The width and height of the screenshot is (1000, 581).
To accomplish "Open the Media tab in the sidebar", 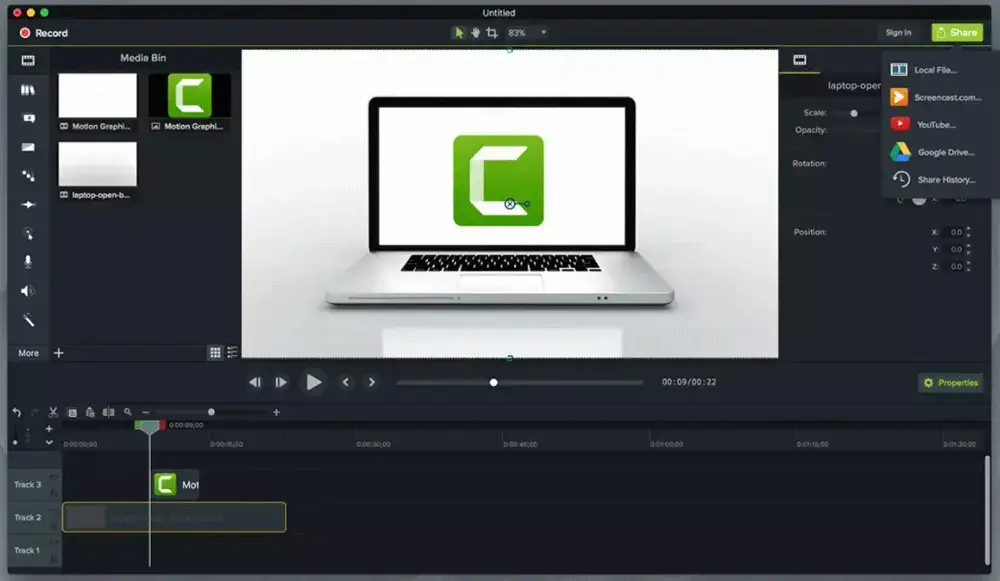I will point(27,61).
